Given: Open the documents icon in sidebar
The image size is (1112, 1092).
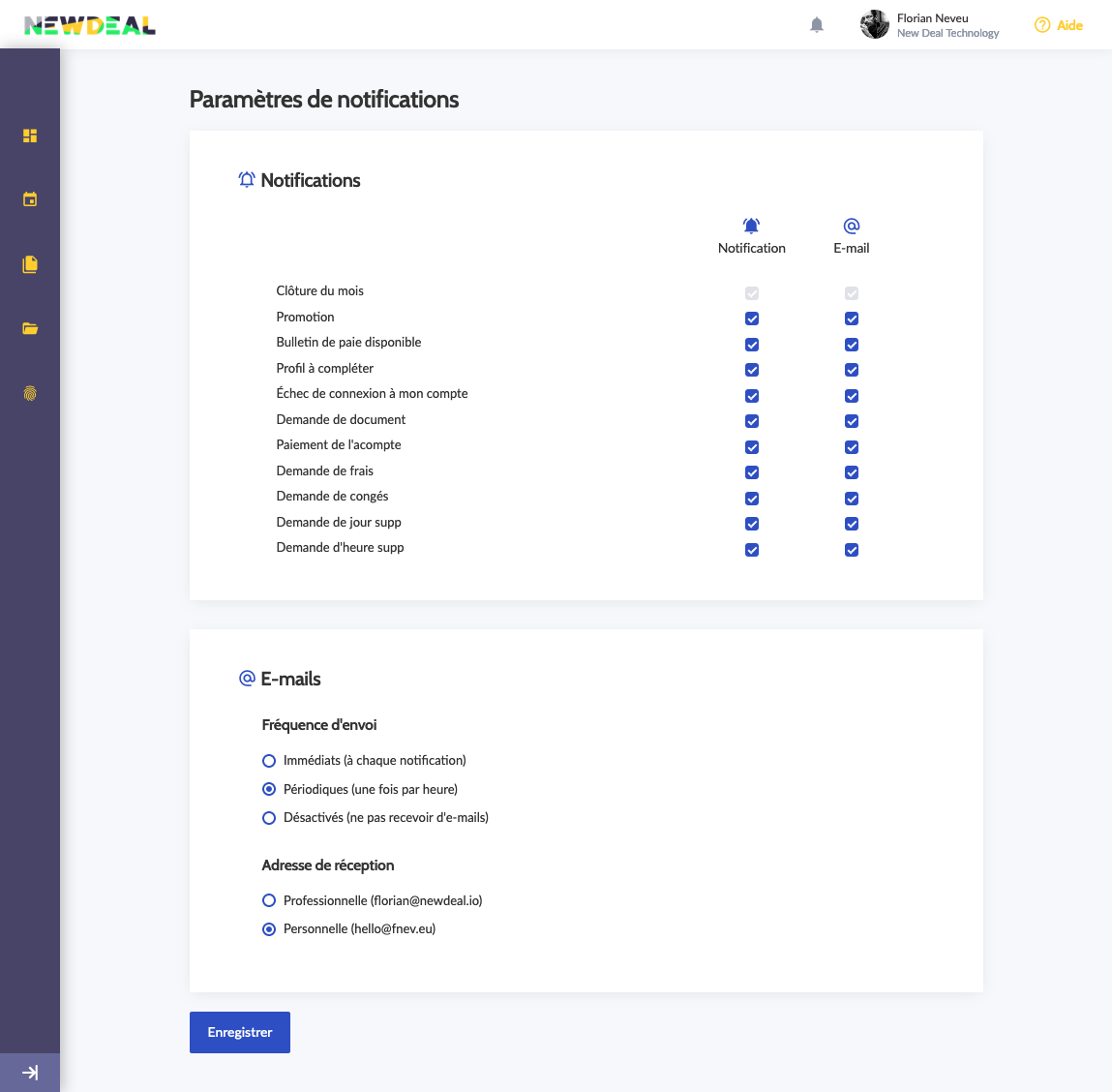Looking at the screenshot, I should click(x=30, y=264).
